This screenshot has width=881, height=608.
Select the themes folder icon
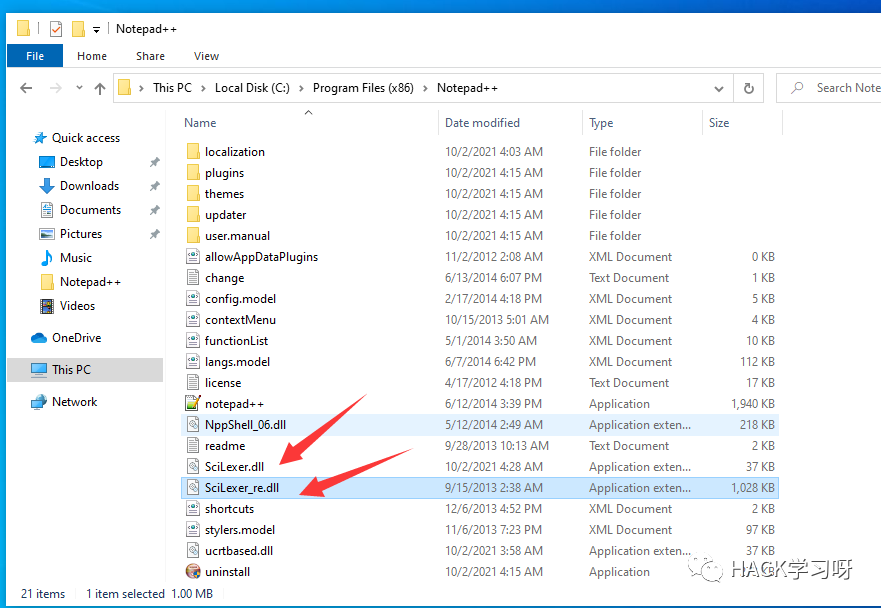point(193,194)
